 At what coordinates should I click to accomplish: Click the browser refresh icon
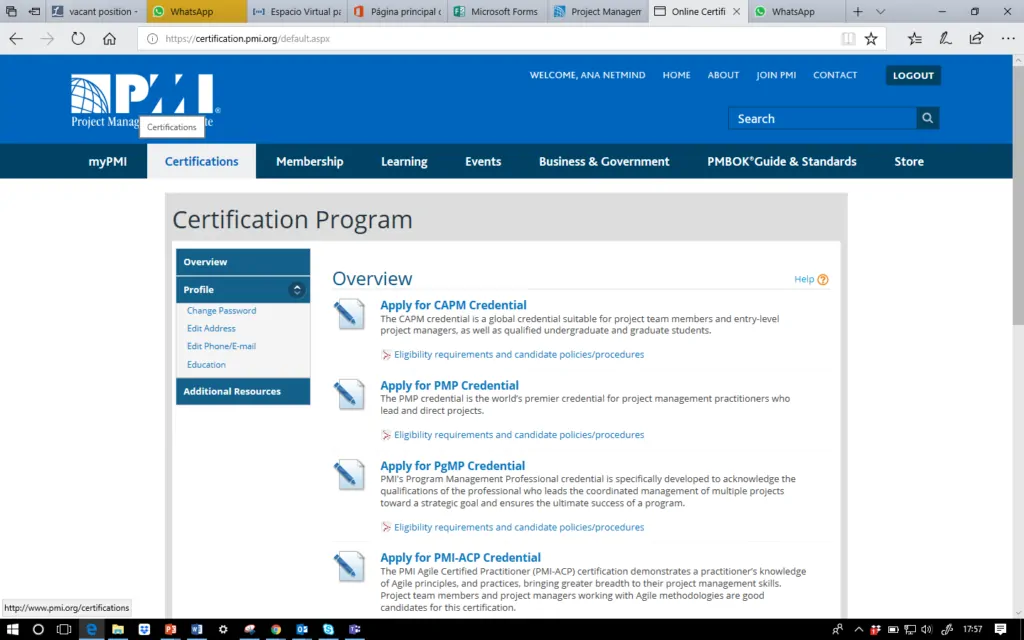click(78, 39)
